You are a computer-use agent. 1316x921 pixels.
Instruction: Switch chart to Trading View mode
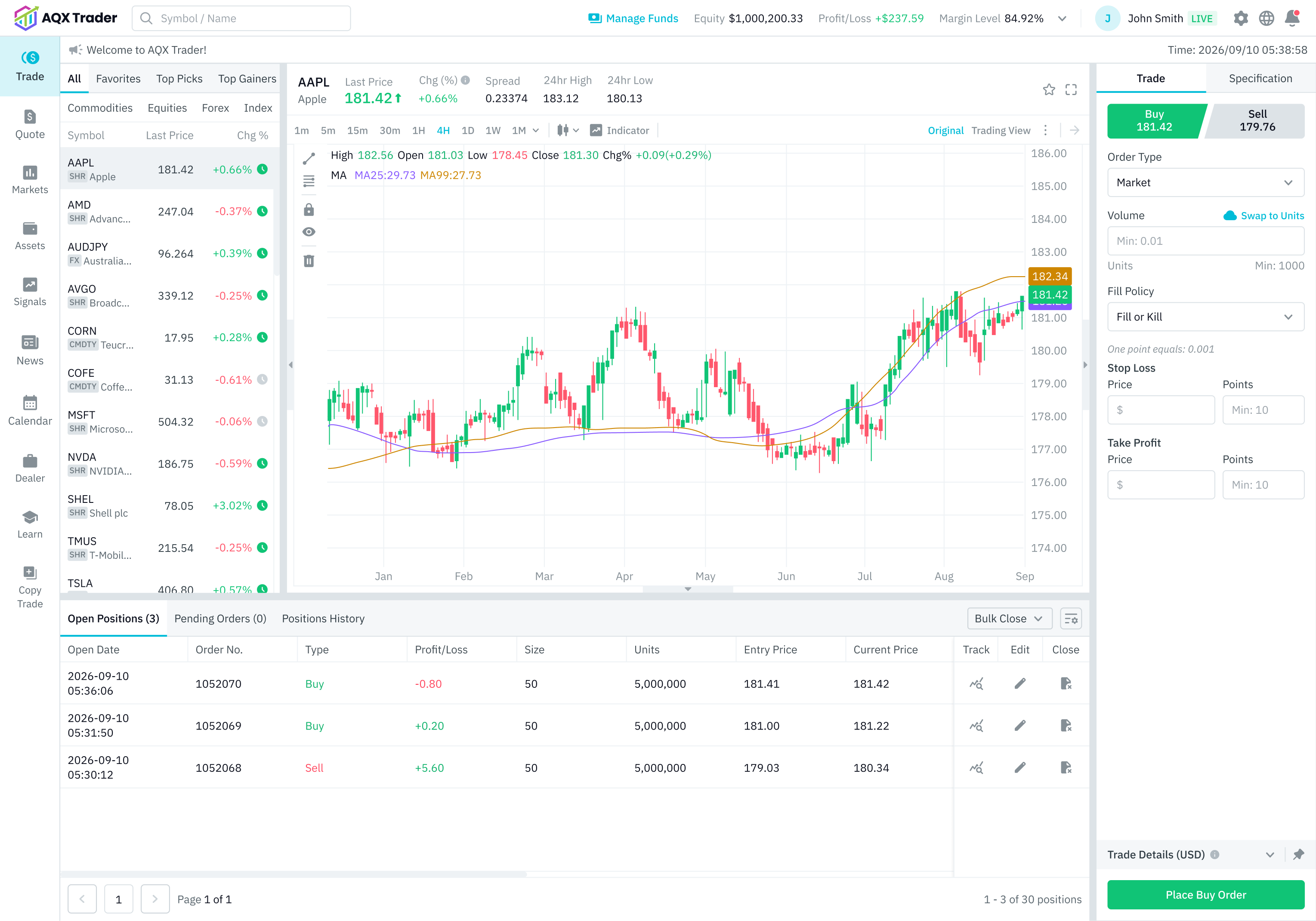pos(1000,131)
